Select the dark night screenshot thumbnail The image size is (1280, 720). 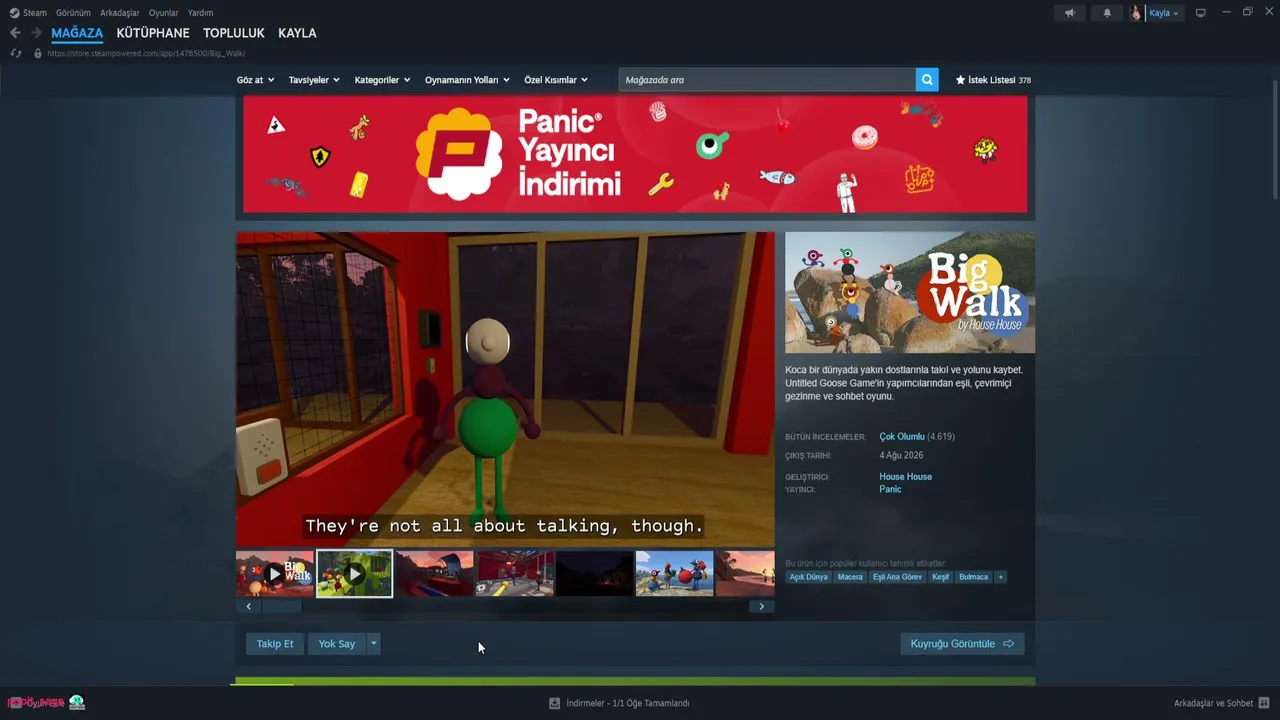point(595,574)
